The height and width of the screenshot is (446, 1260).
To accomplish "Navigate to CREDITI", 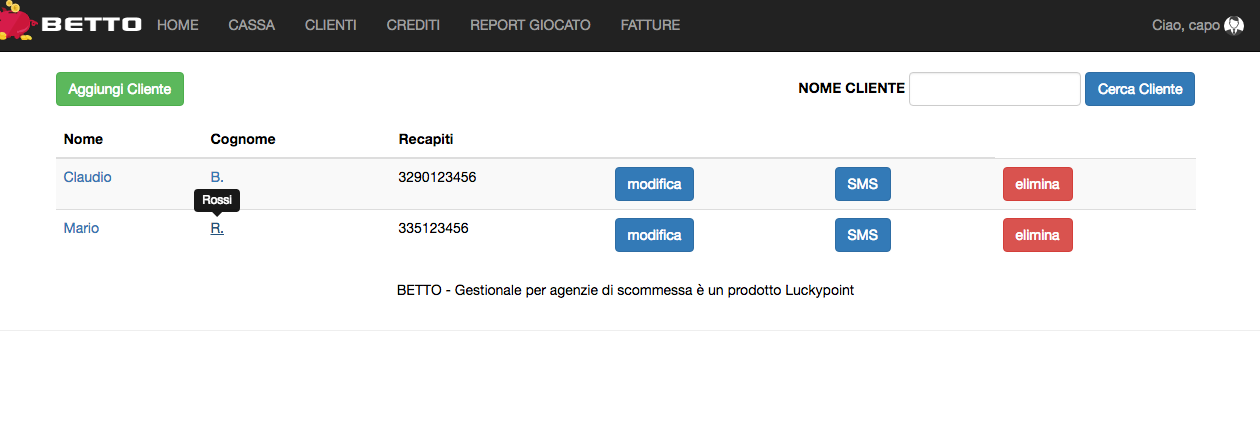I will (413, 25).
